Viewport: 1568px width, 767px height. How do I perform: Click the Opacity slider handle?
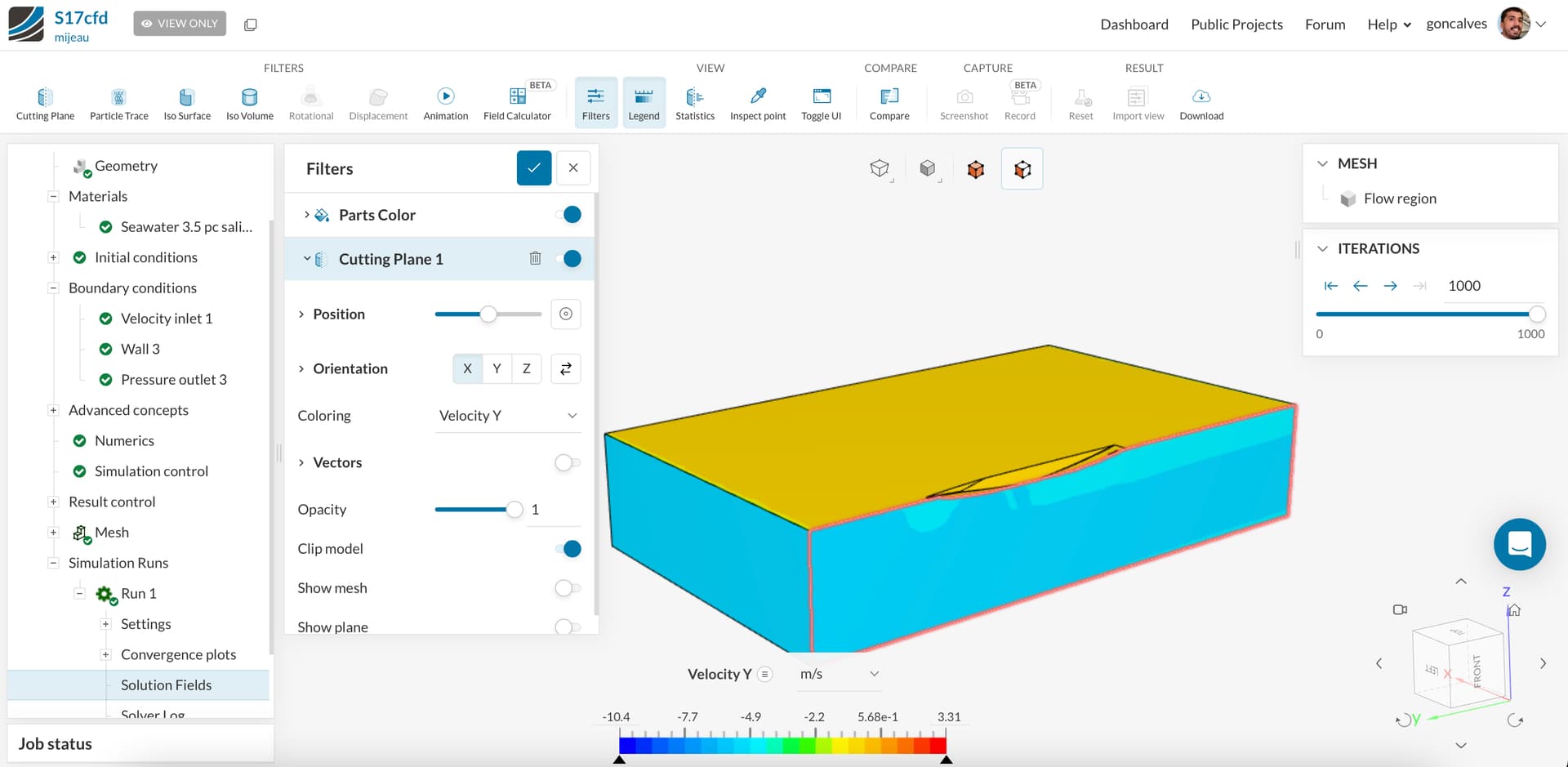coord(514,510)
